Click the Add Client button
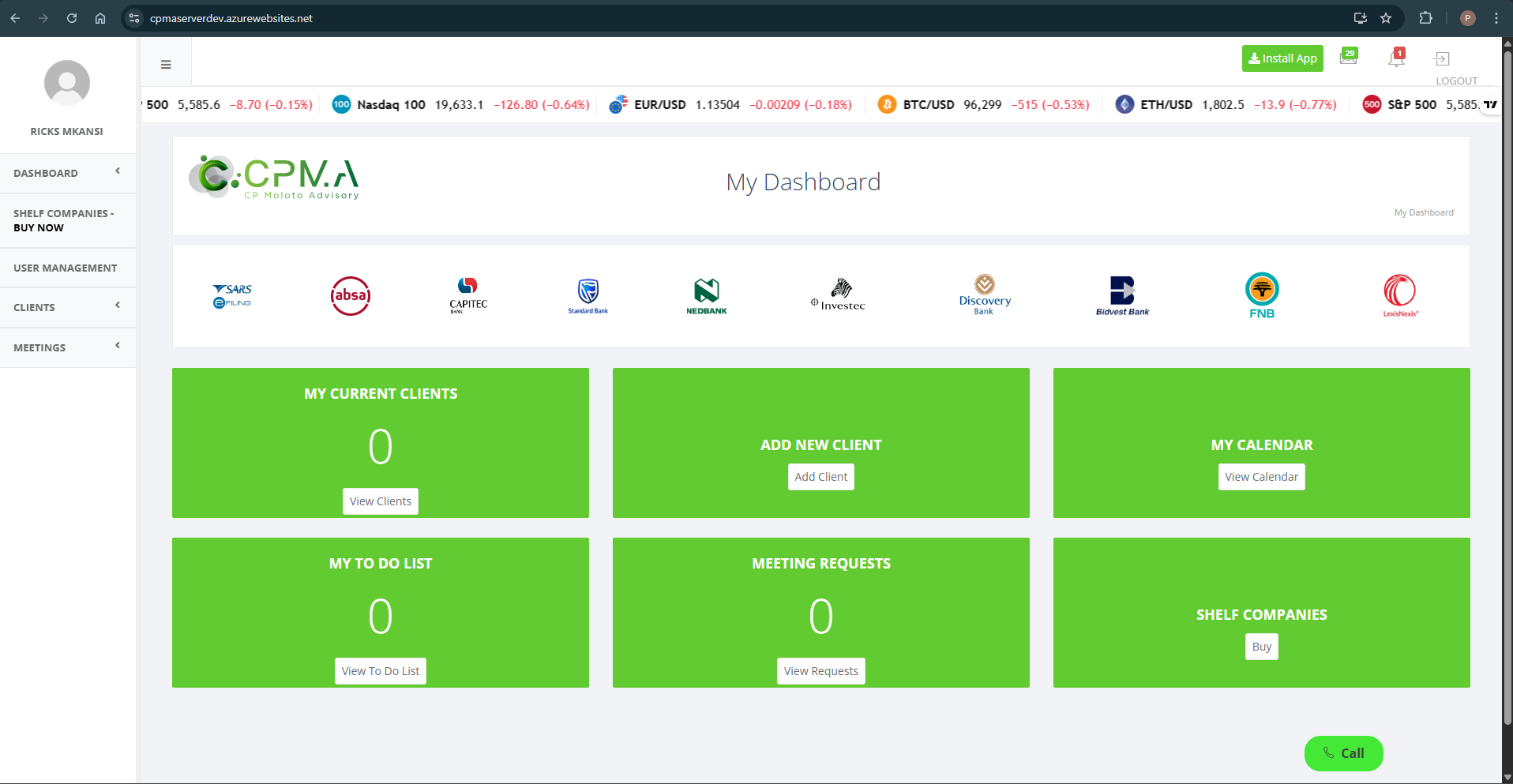 (x=820, y=477)
